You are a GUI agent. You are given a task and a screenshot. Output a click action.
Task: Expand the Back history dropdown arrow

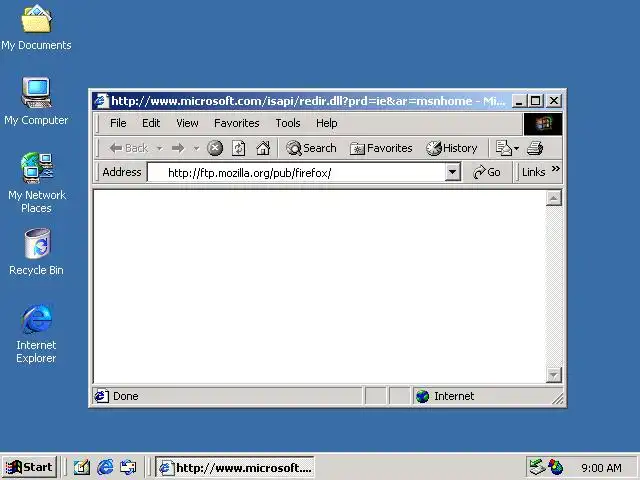point(160,148)
